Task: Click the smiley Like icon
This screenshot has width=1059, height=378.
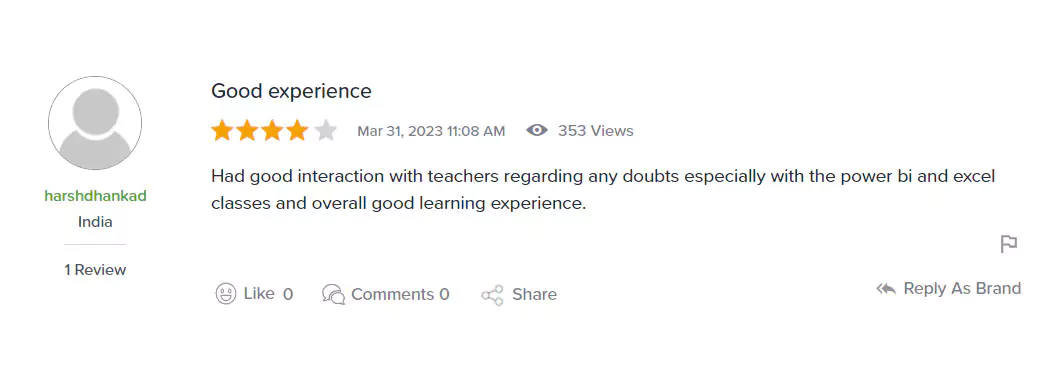Action: tap(226, 294)
